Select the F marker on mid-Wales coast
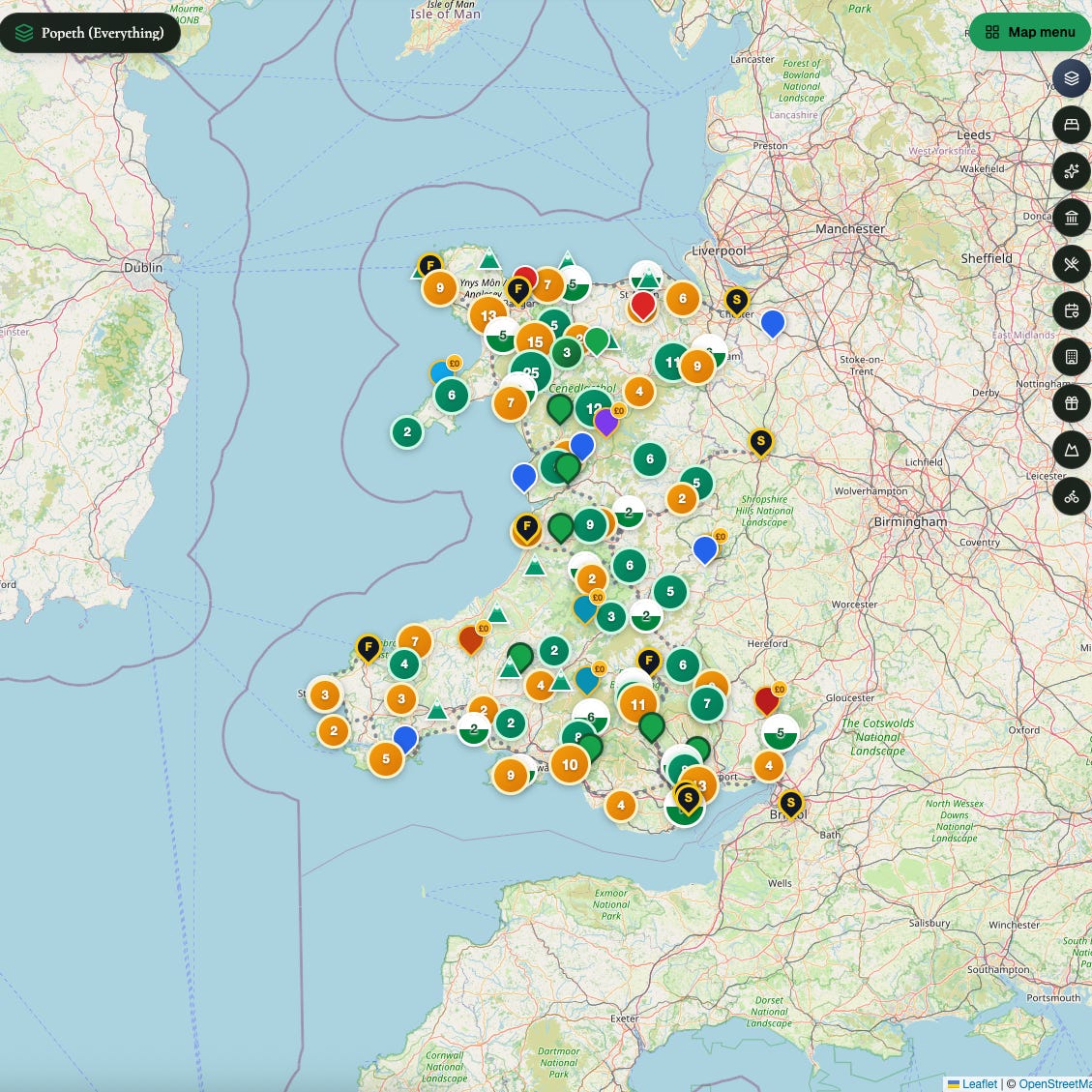Viewport: 1092px width, 1092px height. click(x=526, y=528)
